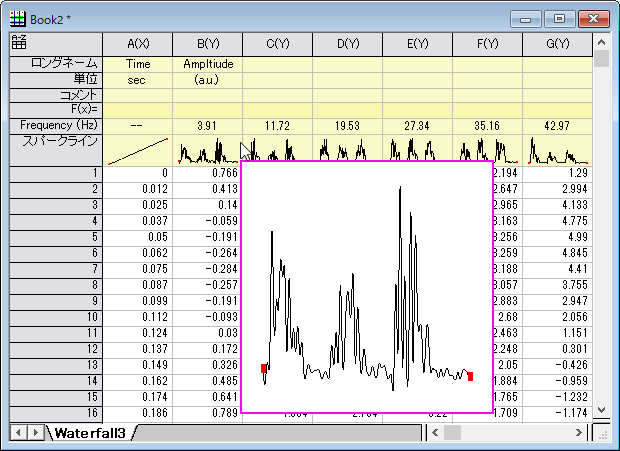Select the E(Y) column header
The height and width of the screenshot is (451, 620).
(x=418, y=44)
